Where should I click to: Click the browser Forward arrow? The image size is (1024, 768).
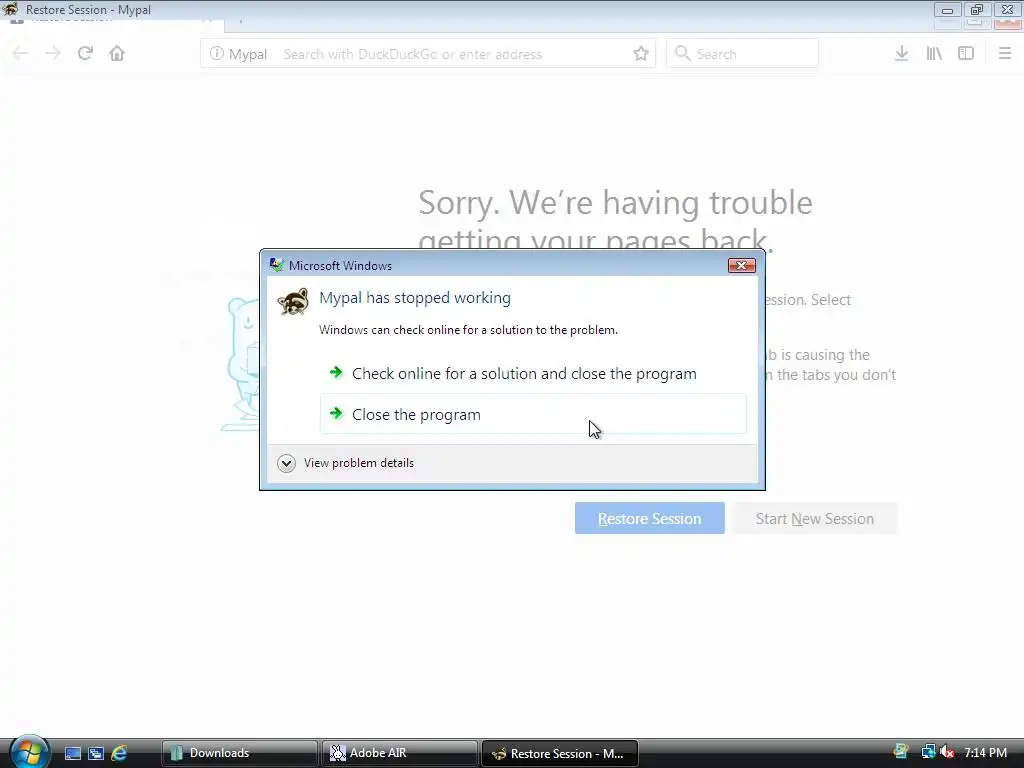point(53,54)
